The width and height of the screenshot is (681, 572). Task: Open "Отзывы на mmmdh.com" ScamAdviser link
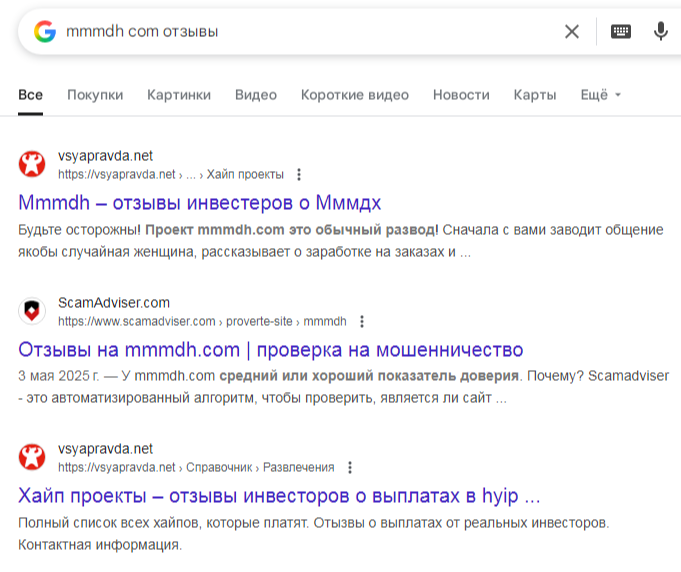coord(271,350)
